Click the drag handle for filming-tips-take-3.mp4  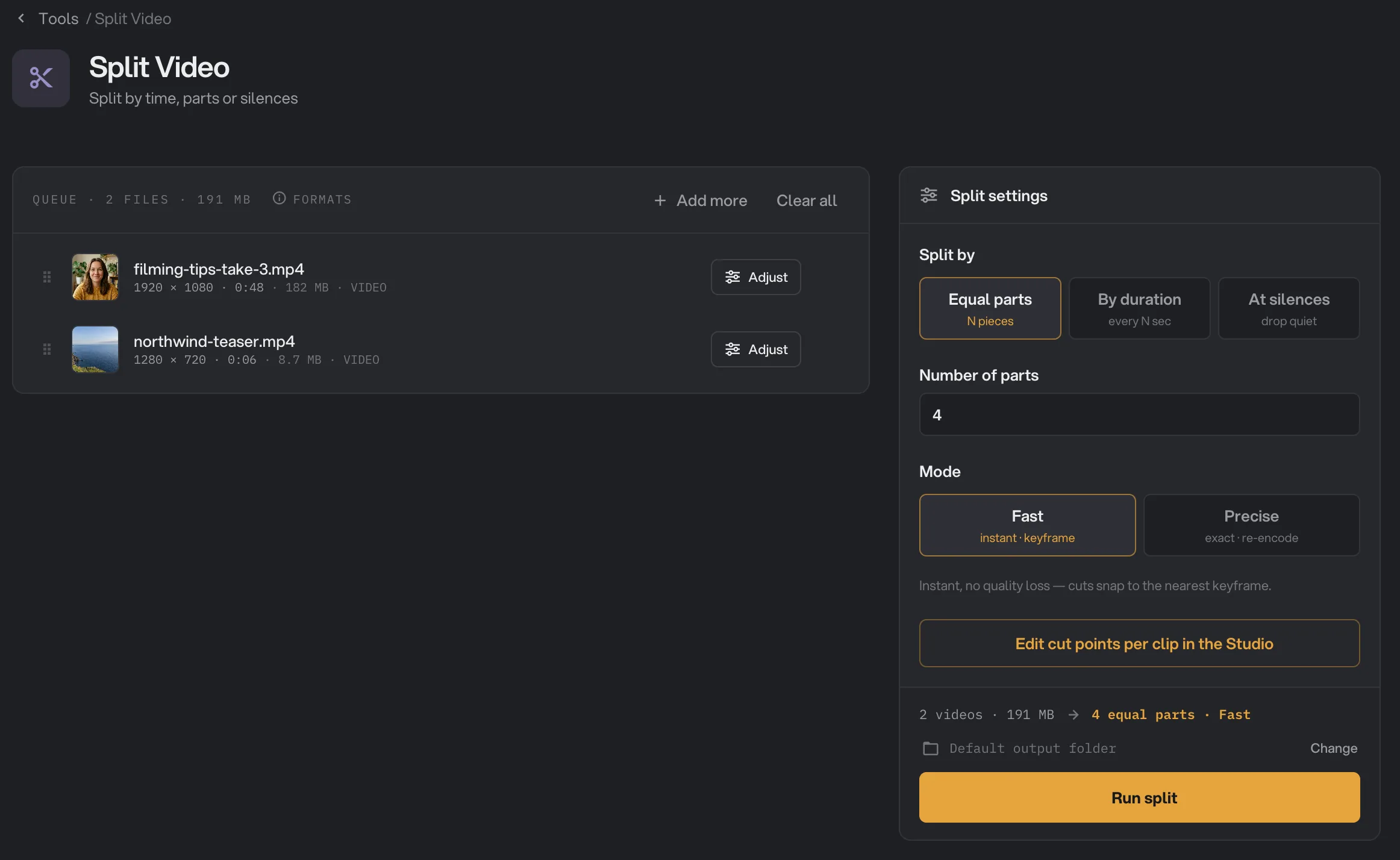coord(47,277)
